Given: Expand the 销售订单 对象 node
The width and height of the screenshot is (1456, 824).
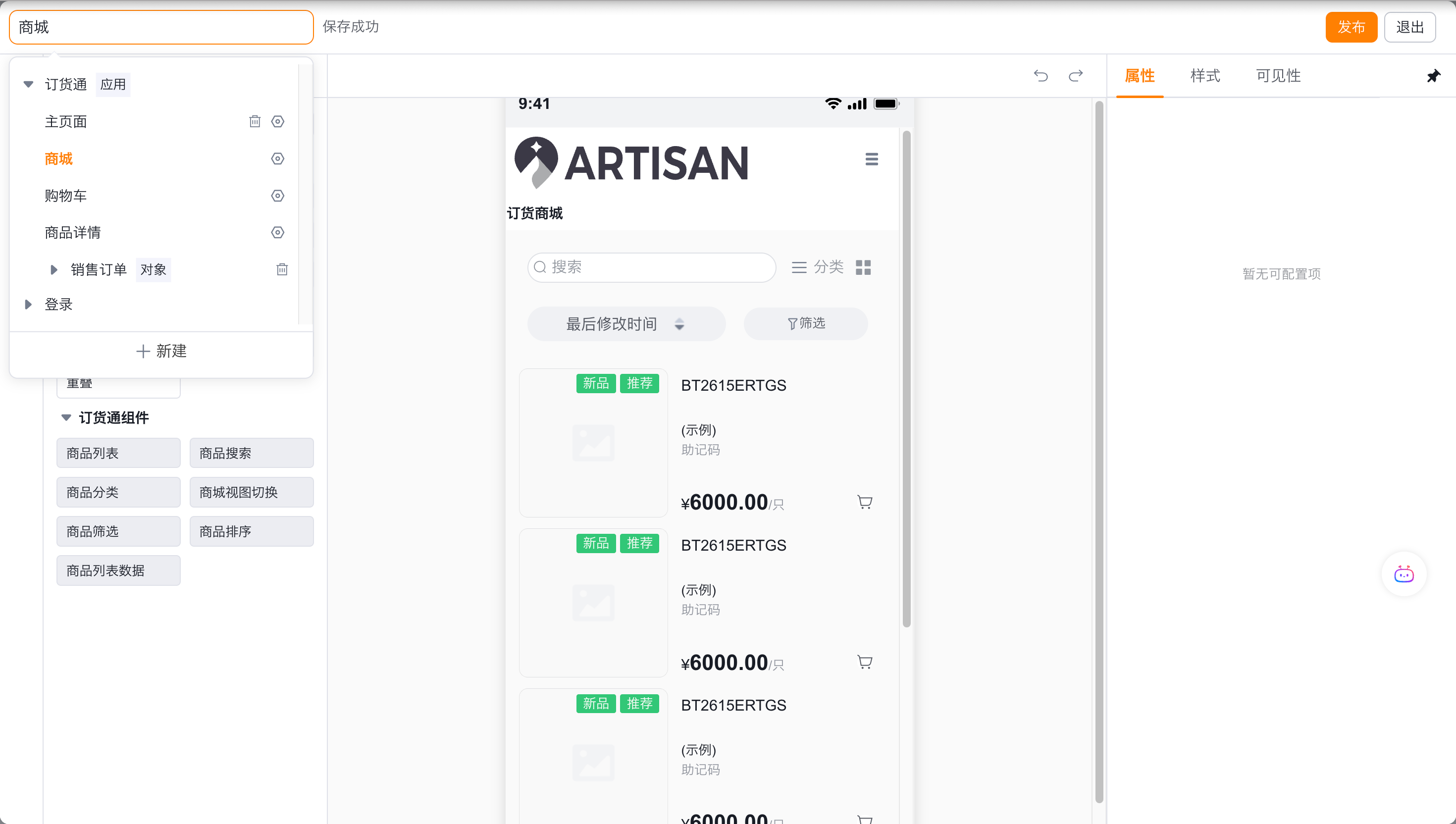Looking at the screenshot, I should click(x=54, y=269).
